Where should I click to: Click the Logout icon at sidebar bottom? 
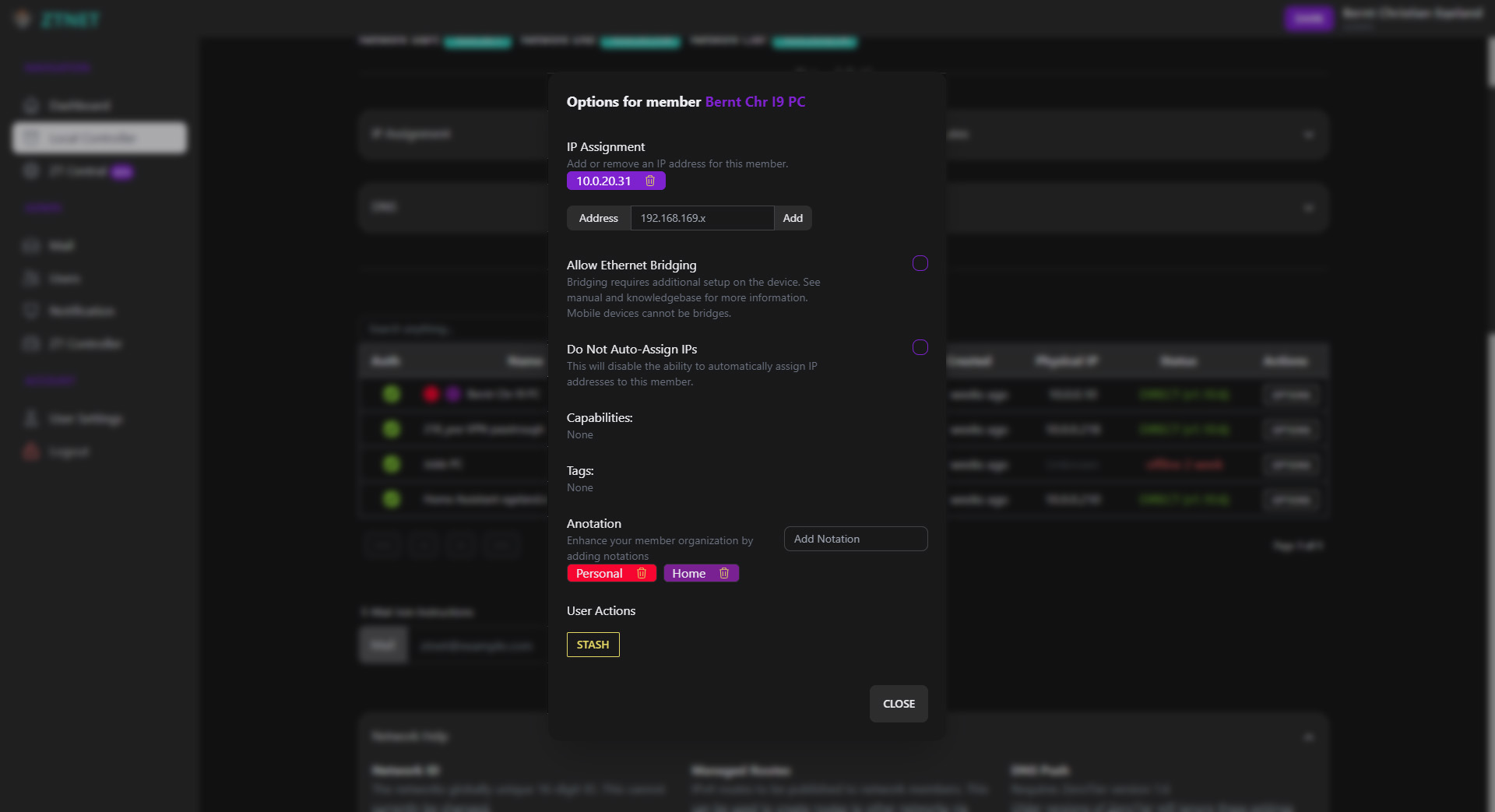pos(30,452)
